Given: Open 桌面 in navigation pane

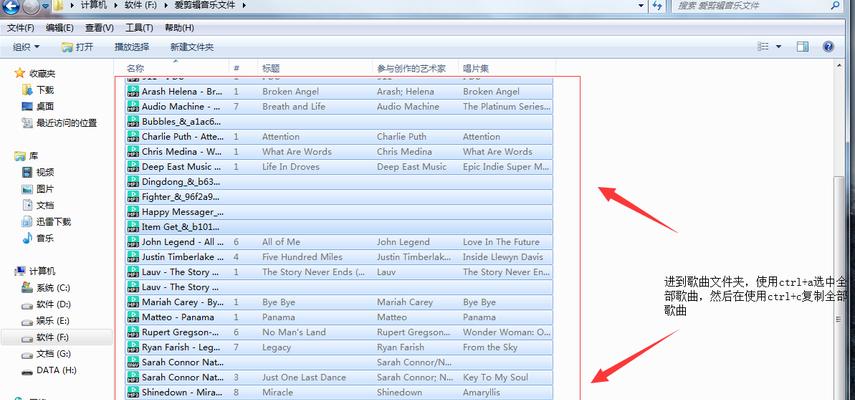Looking at the screenshot, I should point(38,106).
